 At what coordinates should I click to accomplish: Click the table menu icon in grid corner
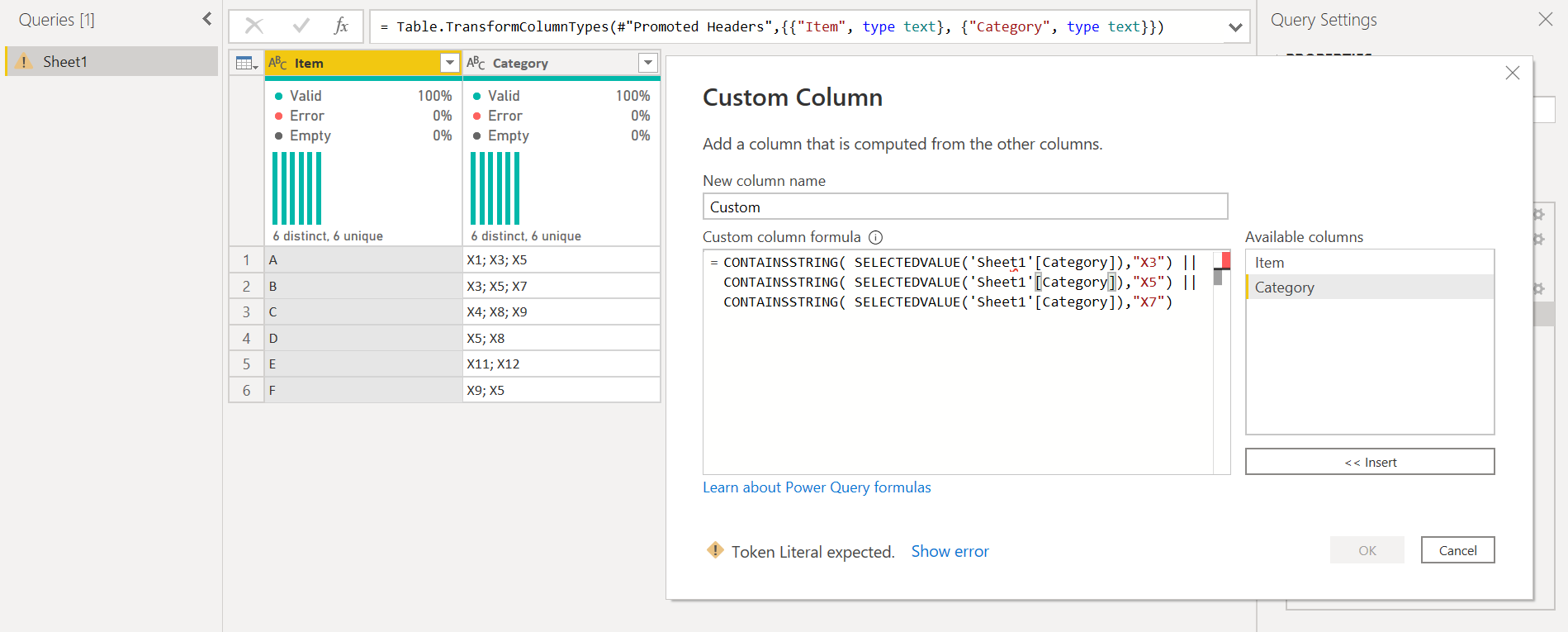247,63
